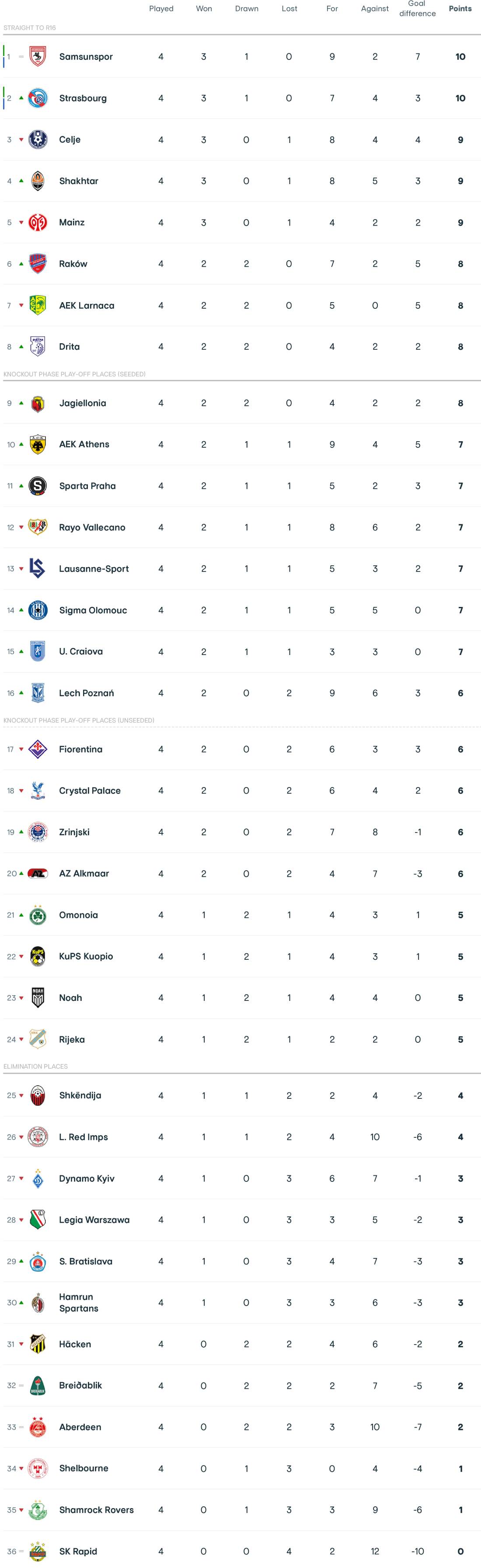The height and width of the screenshot is (1568, 481).
Task: Click the Noah club badge
Action: coord(38,998)
